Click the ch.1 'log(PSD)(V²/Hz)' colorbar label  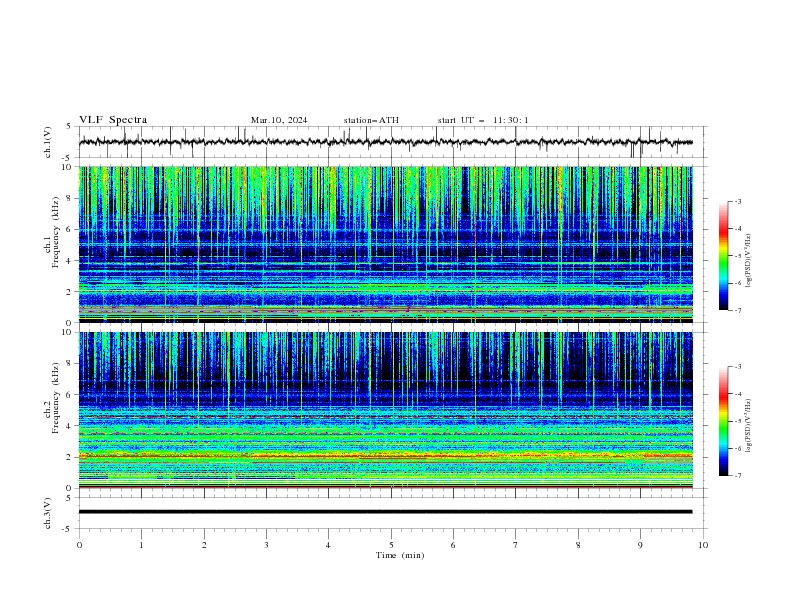749,261
